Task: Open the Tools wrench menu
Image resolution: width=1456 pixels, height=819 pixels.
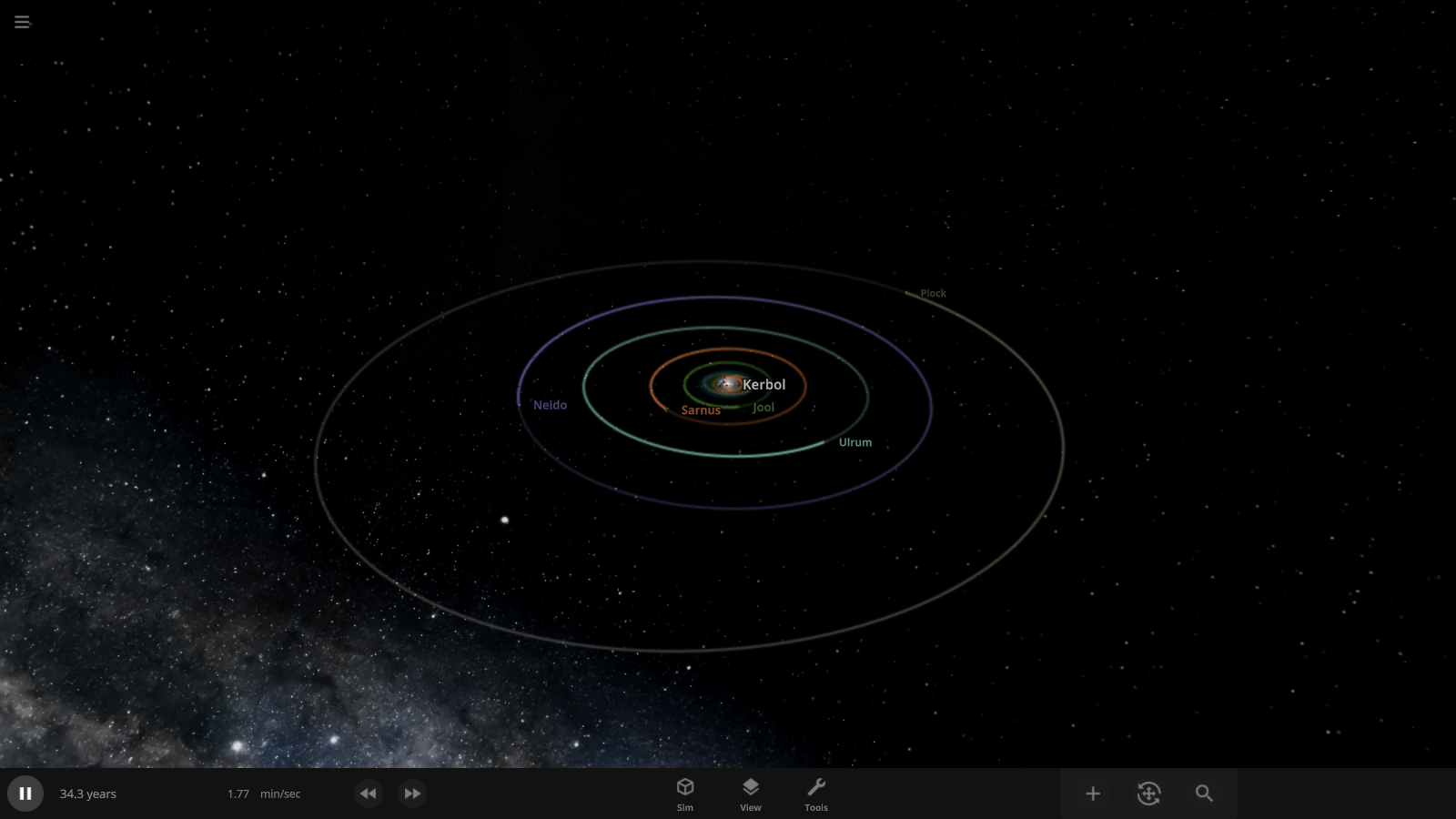Action: (x=816, y=794)
